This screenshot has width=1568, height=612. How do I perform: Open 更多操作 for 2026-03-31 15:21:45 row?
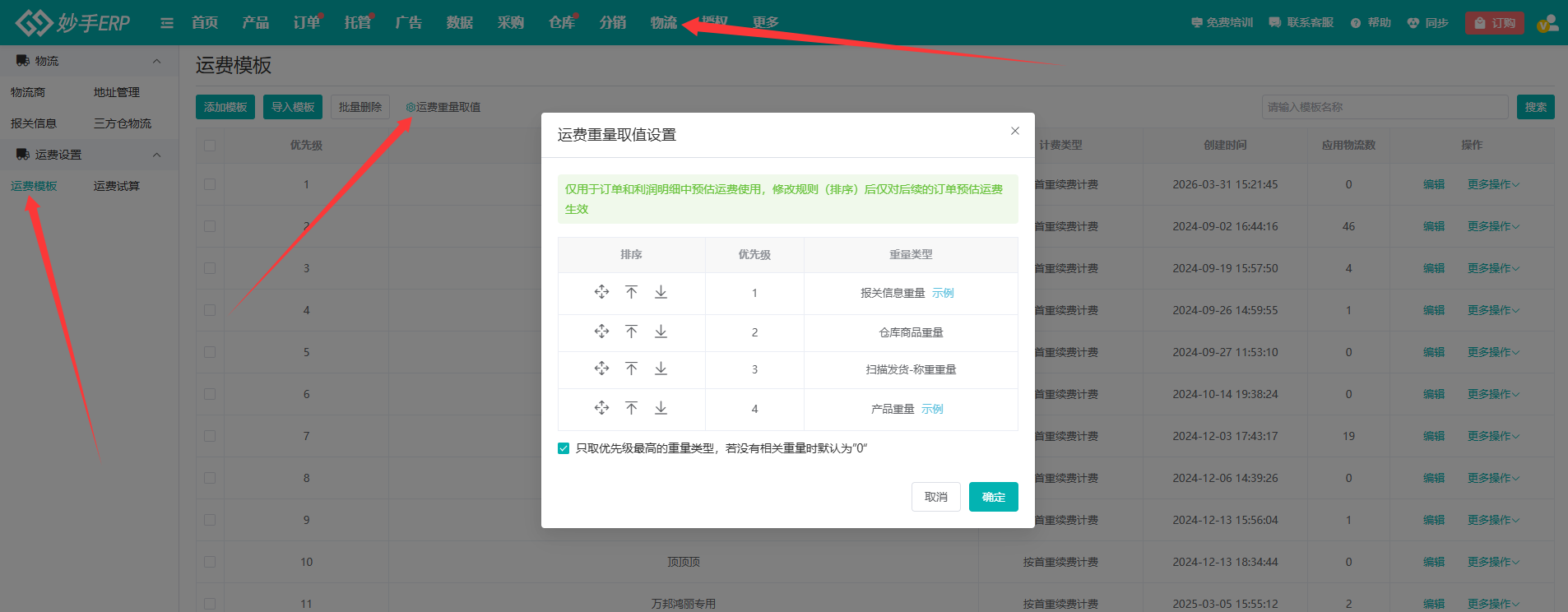[x=1493, y=184]
